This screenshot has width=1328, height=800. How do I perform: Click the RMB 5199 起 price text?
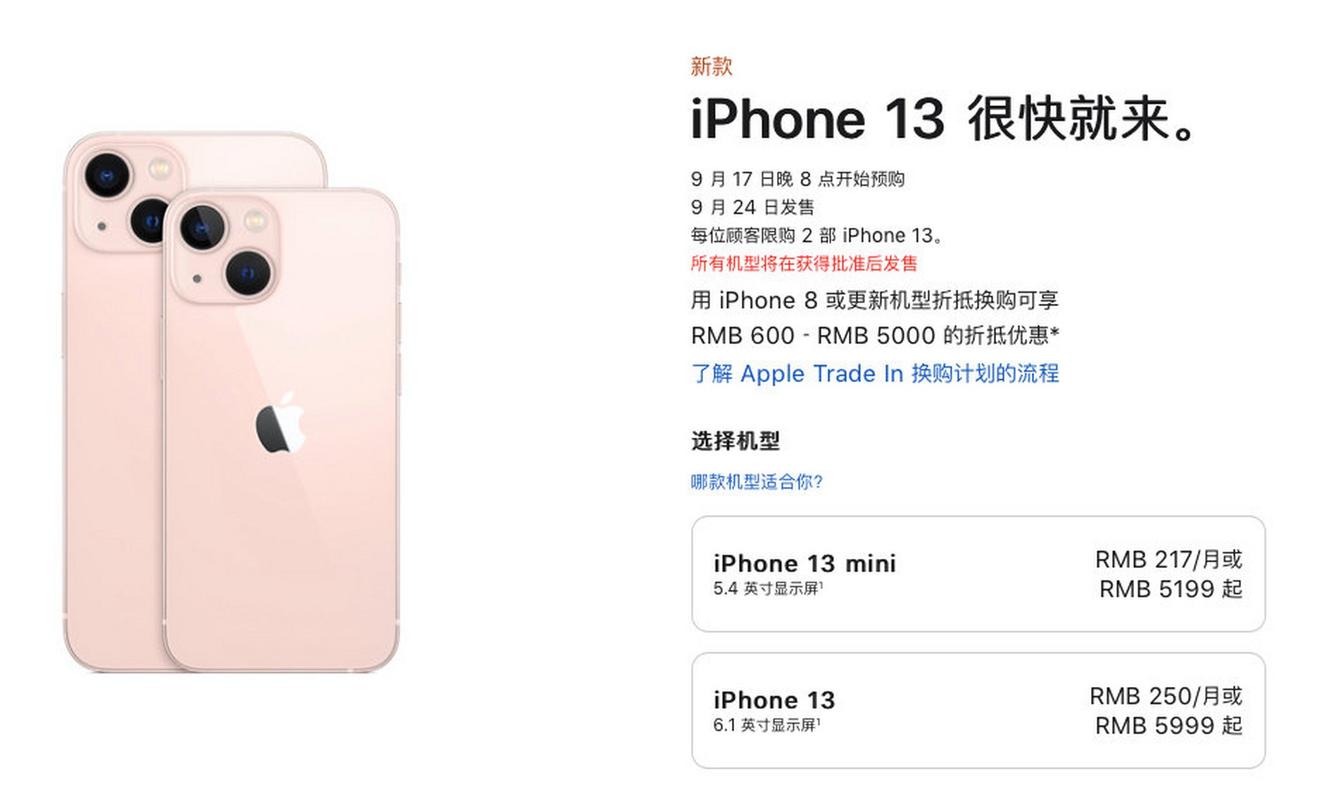click(1171, 589)
